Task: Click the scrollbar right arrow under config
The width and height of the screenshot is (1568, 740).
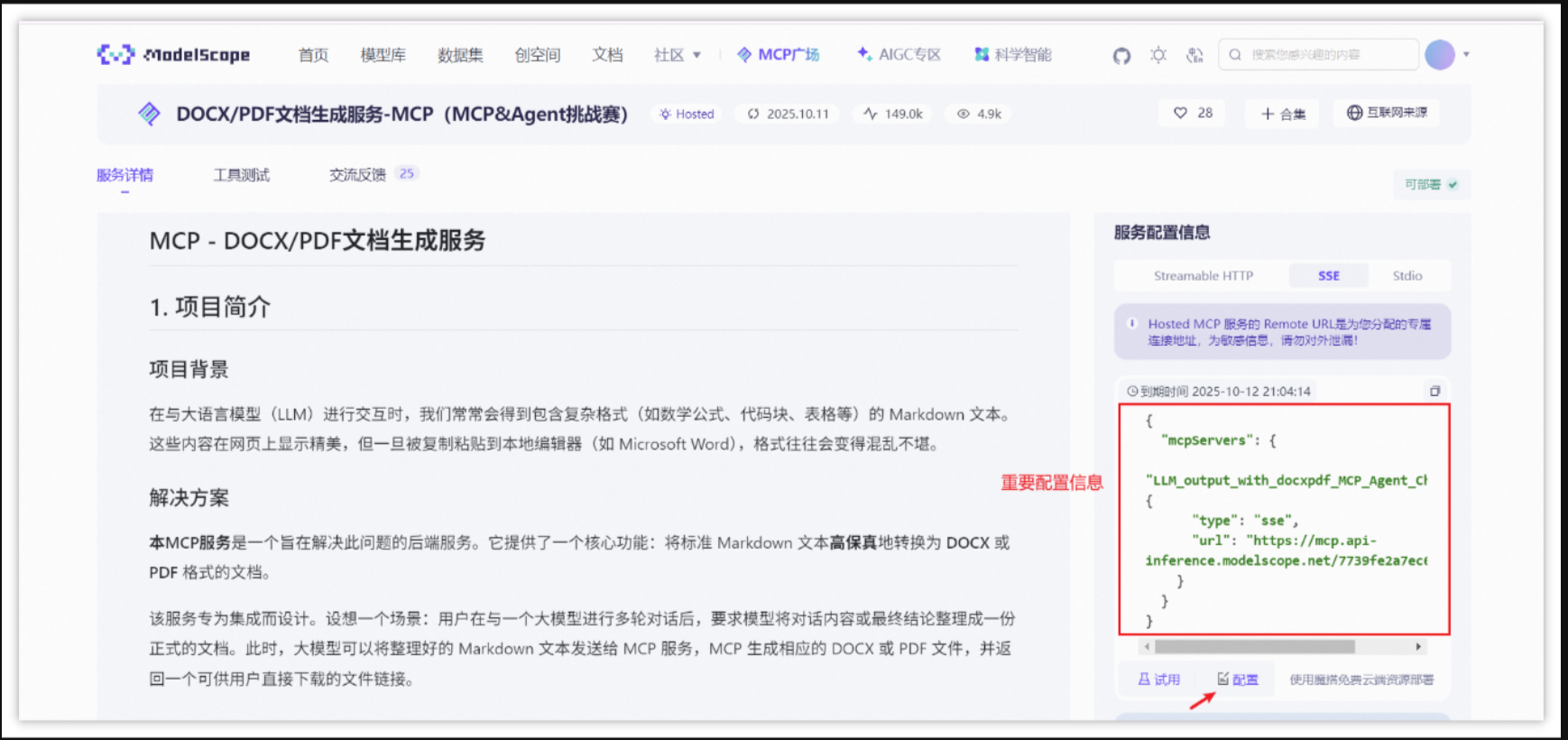Action: [1418, 647]
